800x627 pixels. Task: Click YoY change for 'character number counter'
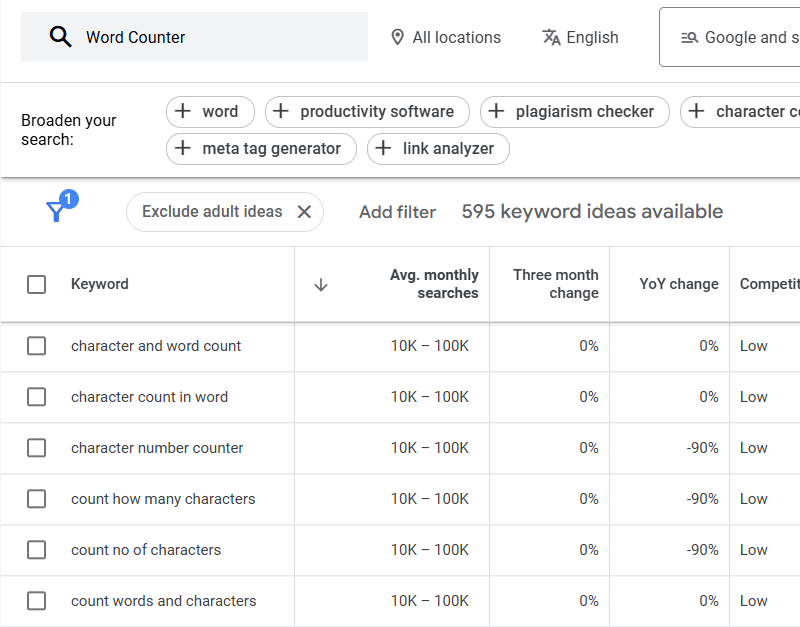pos(703,448)
